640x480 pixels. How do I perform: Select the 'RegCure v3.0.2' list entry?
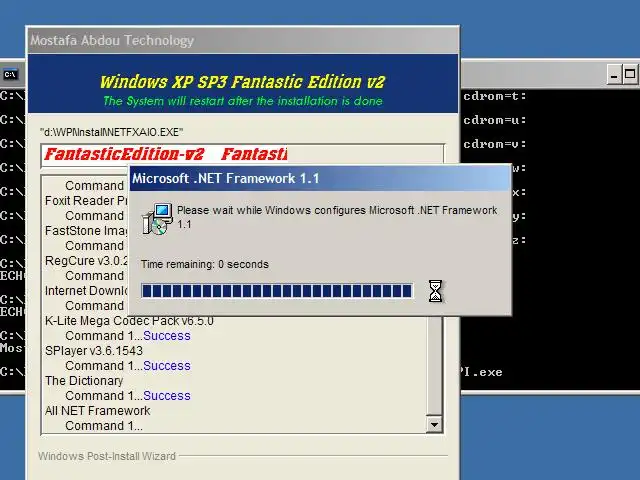coord(87,261)
